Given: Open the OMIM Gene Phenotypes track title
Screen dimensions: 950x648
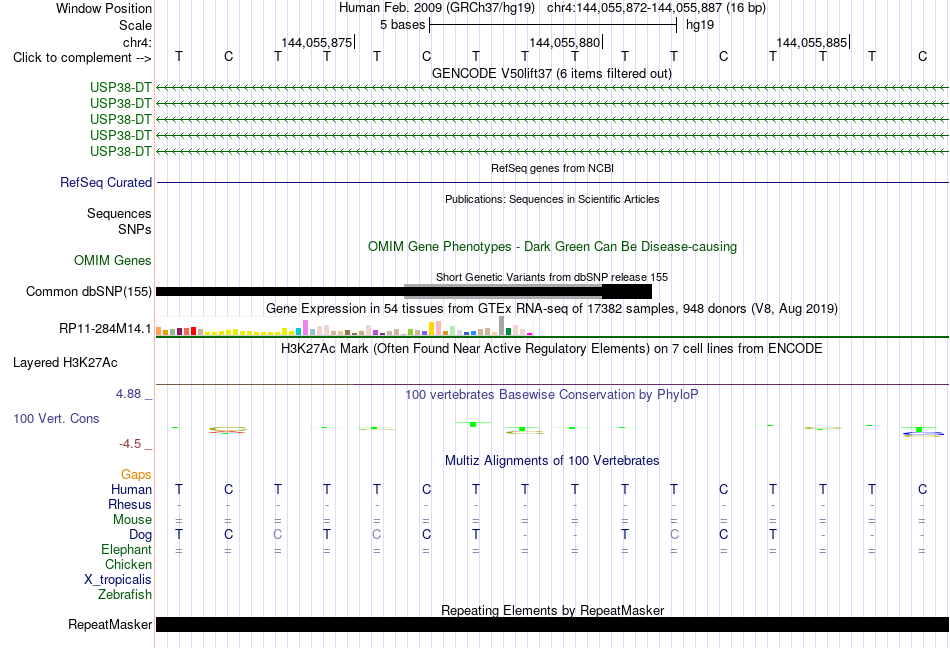Looking at the screenshot, I should point(552,246).
